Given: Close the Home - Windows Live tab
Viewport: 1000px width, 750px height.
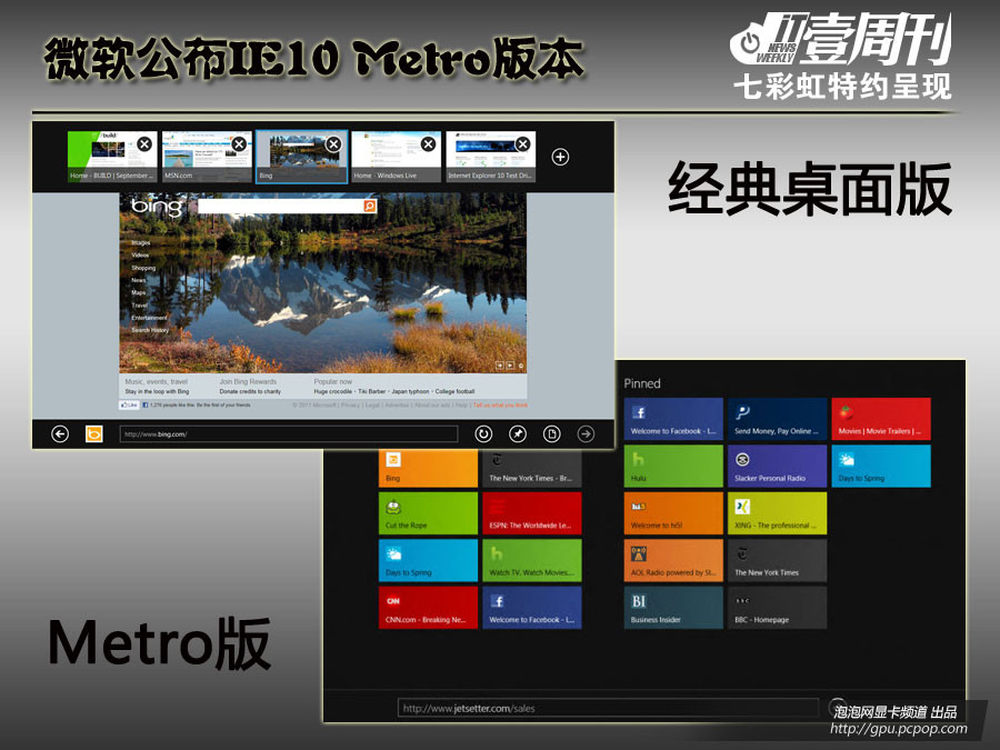Looking at the screenshot, I should click(x=429, y=144).
